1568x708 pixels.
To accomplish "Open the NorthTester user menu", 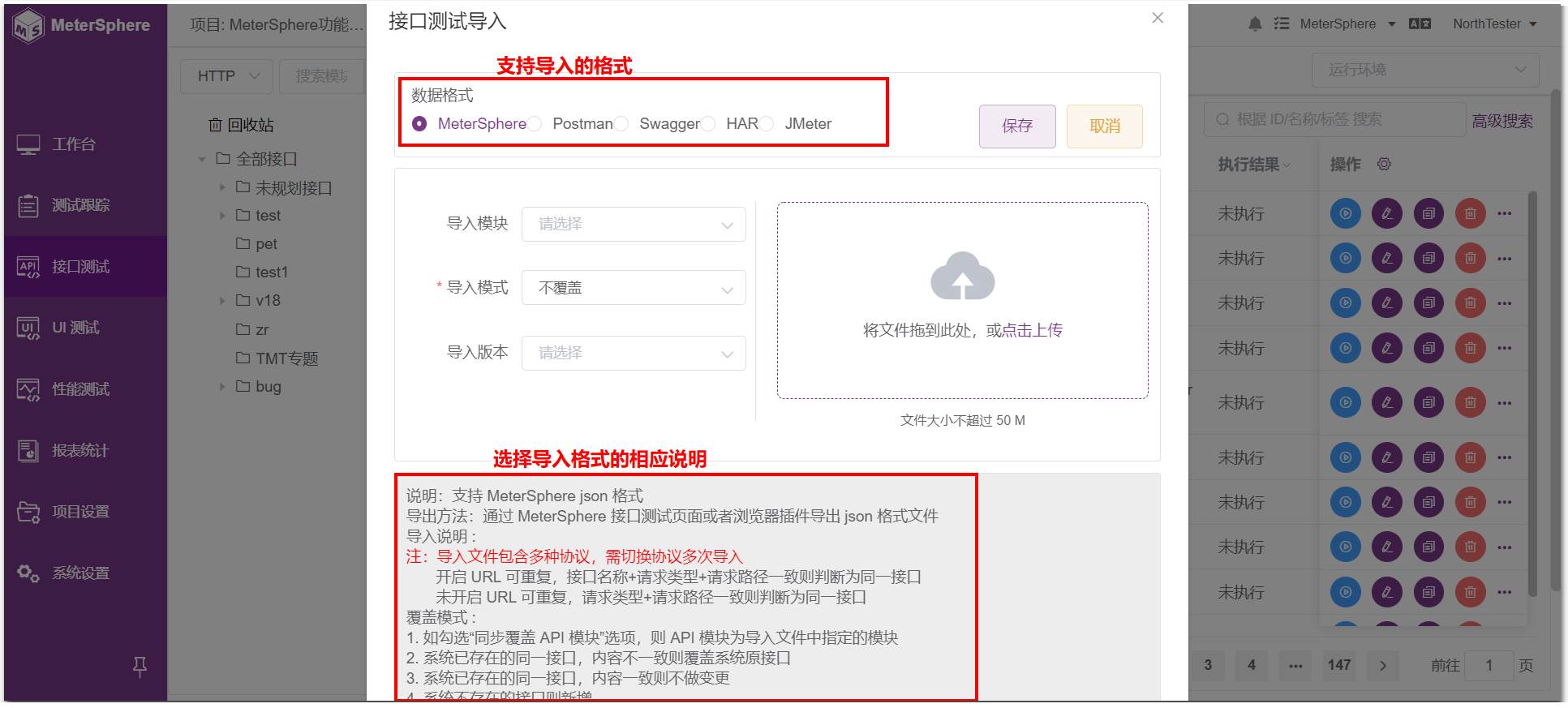I will pyautogui.click(x=1495, y=24).
